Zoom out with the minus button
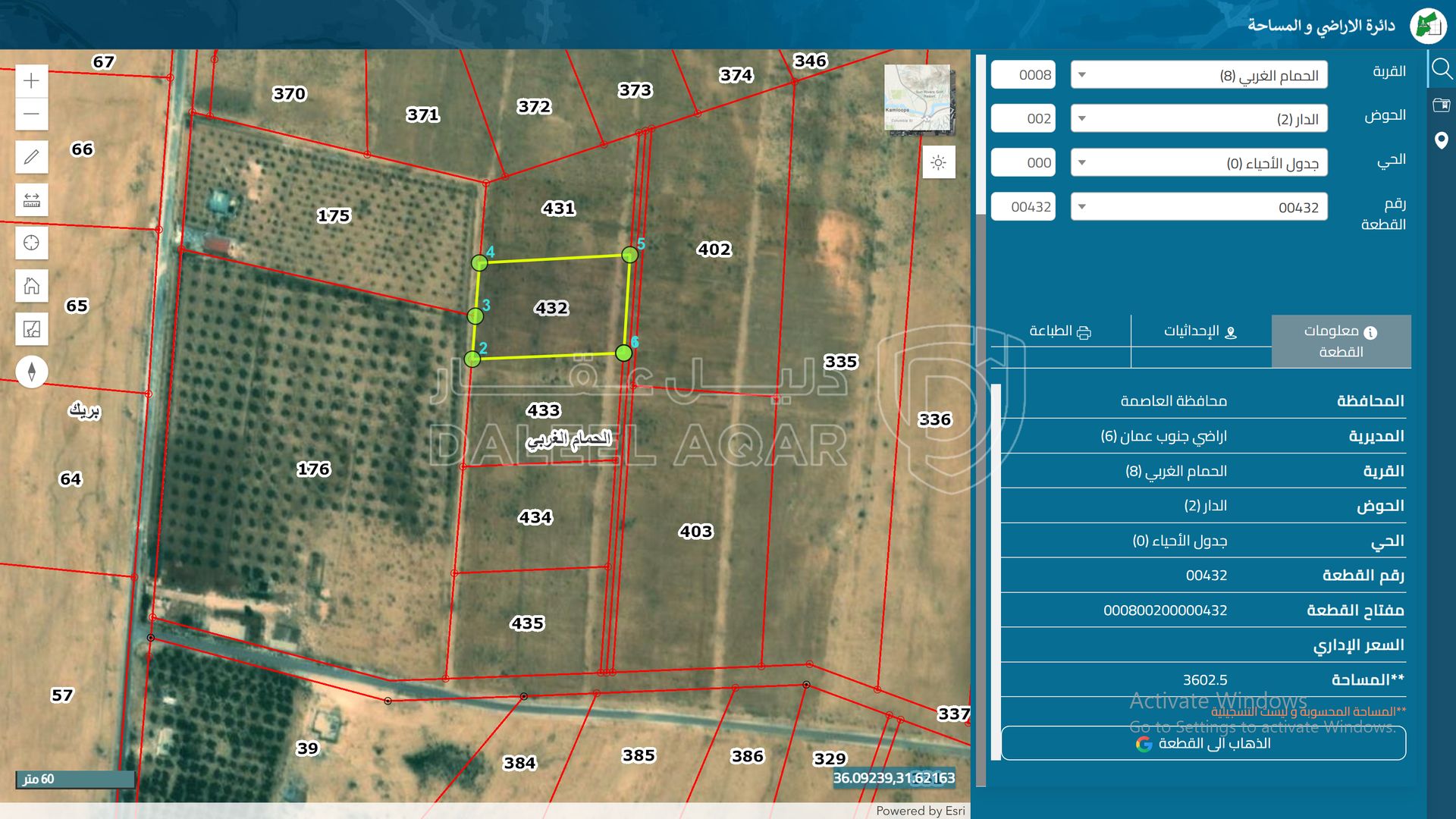Viewport: 1456px width, 819px height. 31,115
